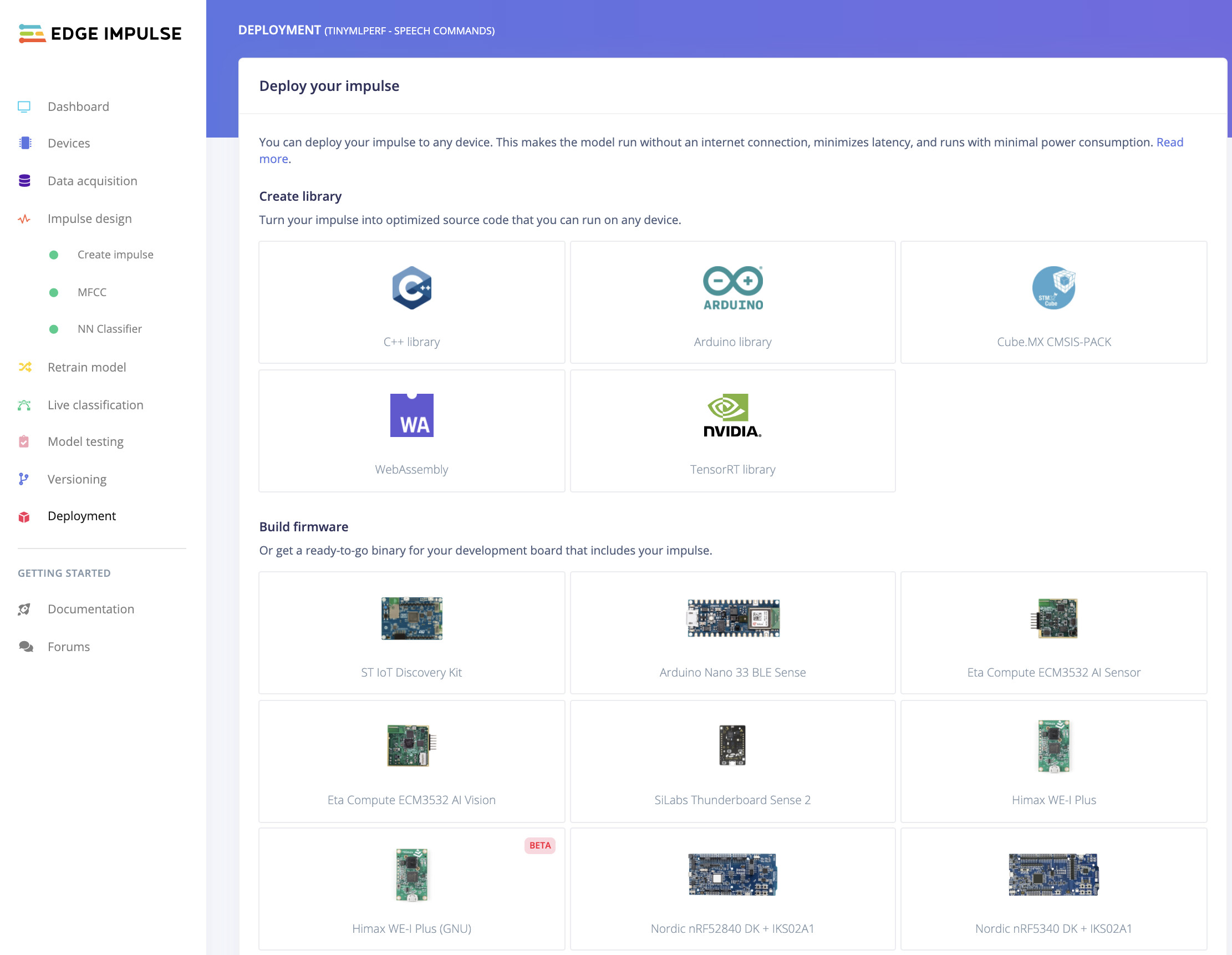
Task: Click the Eta Compute ECM3532 AI Sensor label
Action: coord(1054,673)
